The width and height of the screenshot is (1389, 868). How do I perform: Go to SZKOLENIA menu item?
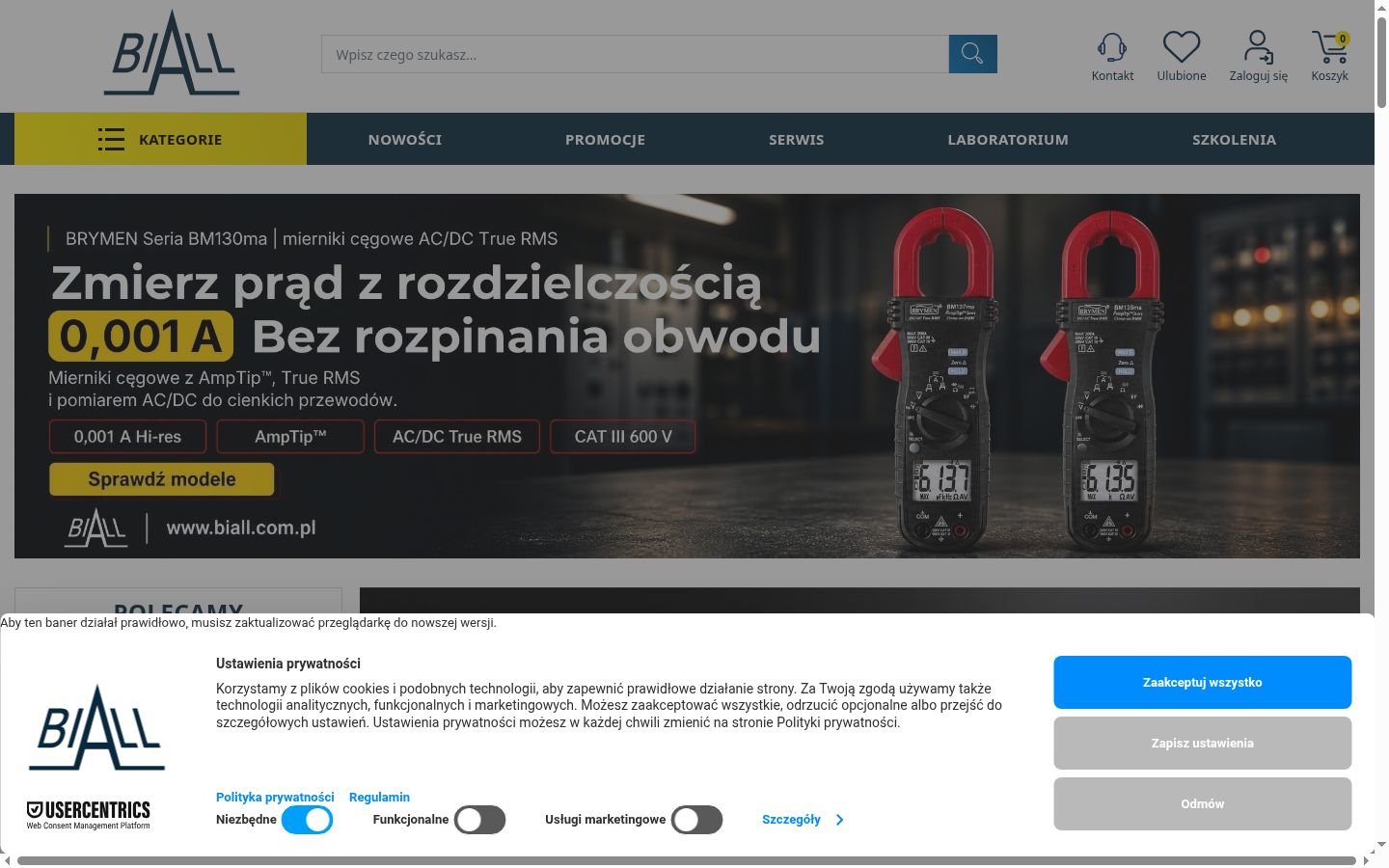click(1234, 139)
